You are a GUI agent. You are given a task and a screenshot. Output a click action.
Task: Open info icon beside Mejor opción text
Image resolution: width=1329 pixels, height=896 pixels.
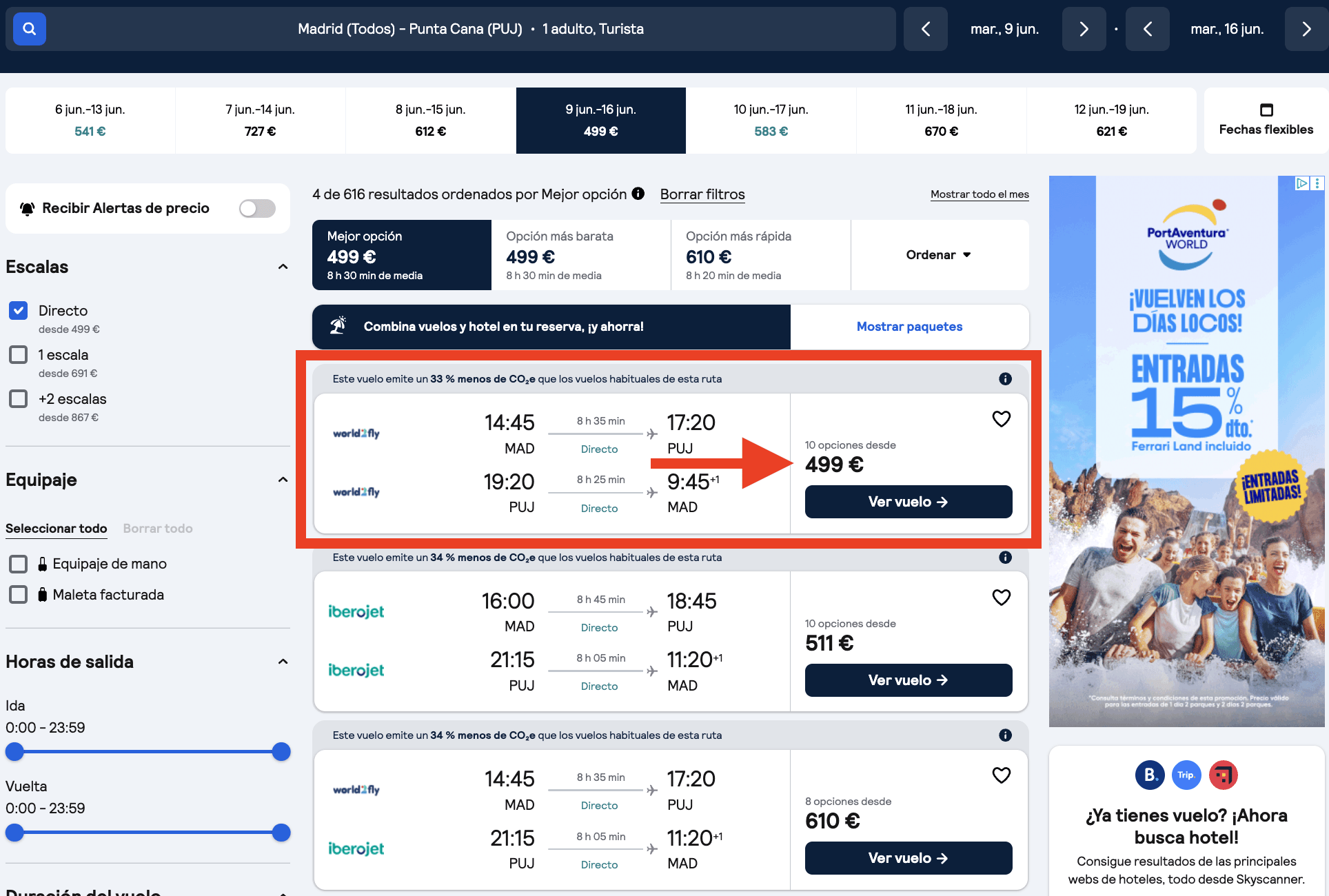coord(638,194)
